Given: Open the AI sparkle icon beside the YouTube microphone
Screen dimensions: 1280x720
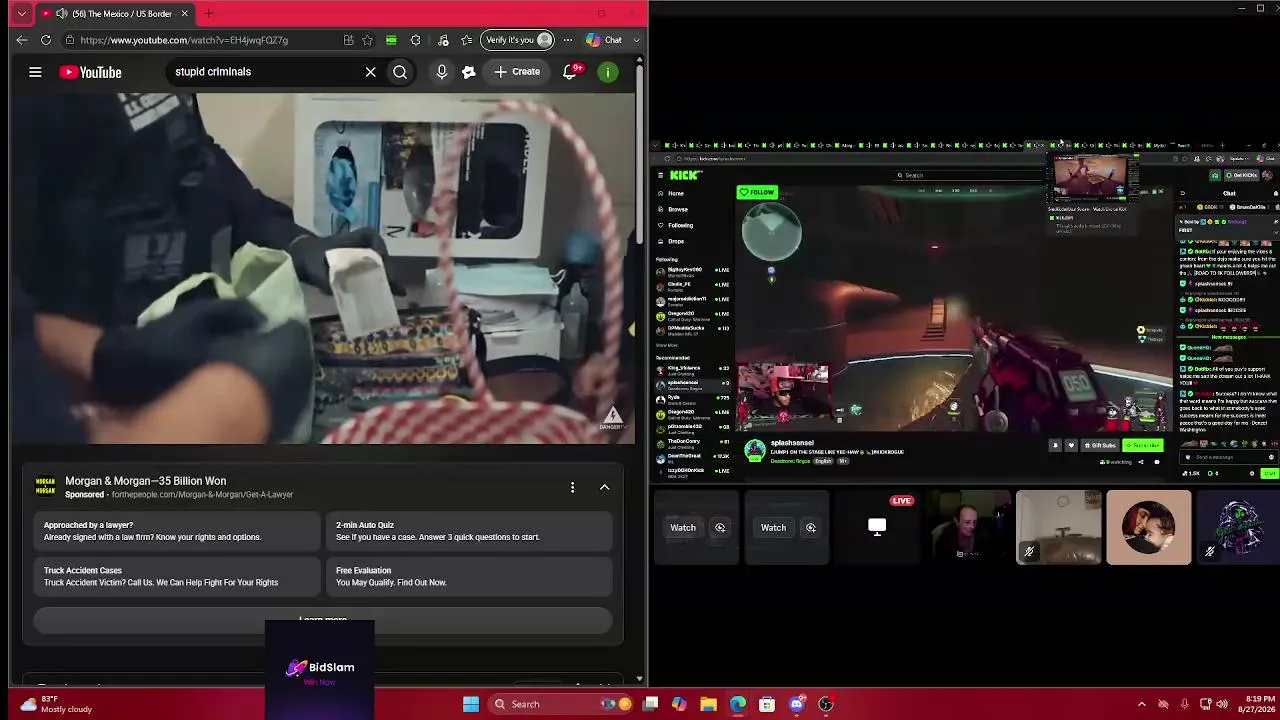Looking at the screenshot, I should tap(468, 72).
